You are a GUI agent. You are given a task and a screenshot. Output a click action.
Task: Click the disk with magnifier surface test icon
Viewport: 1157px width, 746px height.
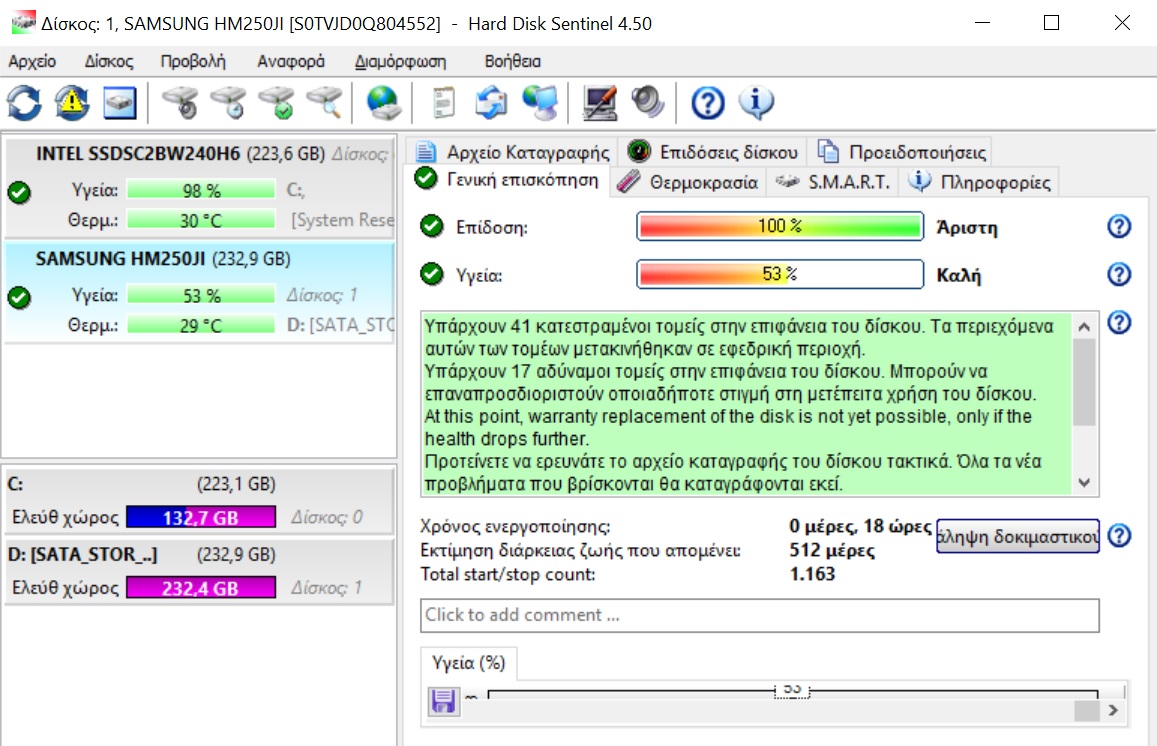pyautogui.click(x=323, y=102)
